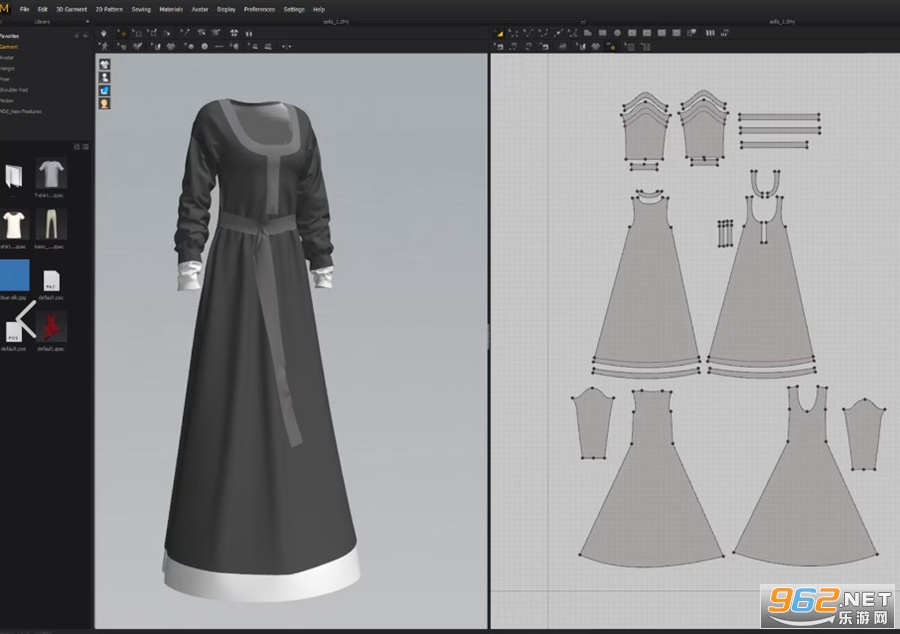
Task: Open the File menu
Action: pos(24,9)
